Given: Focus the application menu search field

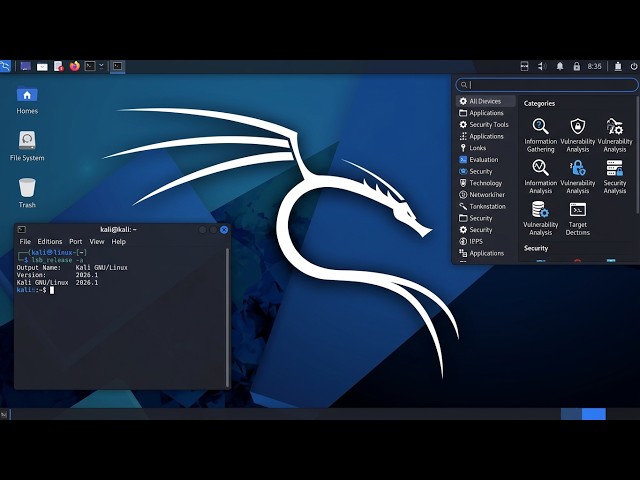Looking at the screenshot, I should tap(547, 85).
